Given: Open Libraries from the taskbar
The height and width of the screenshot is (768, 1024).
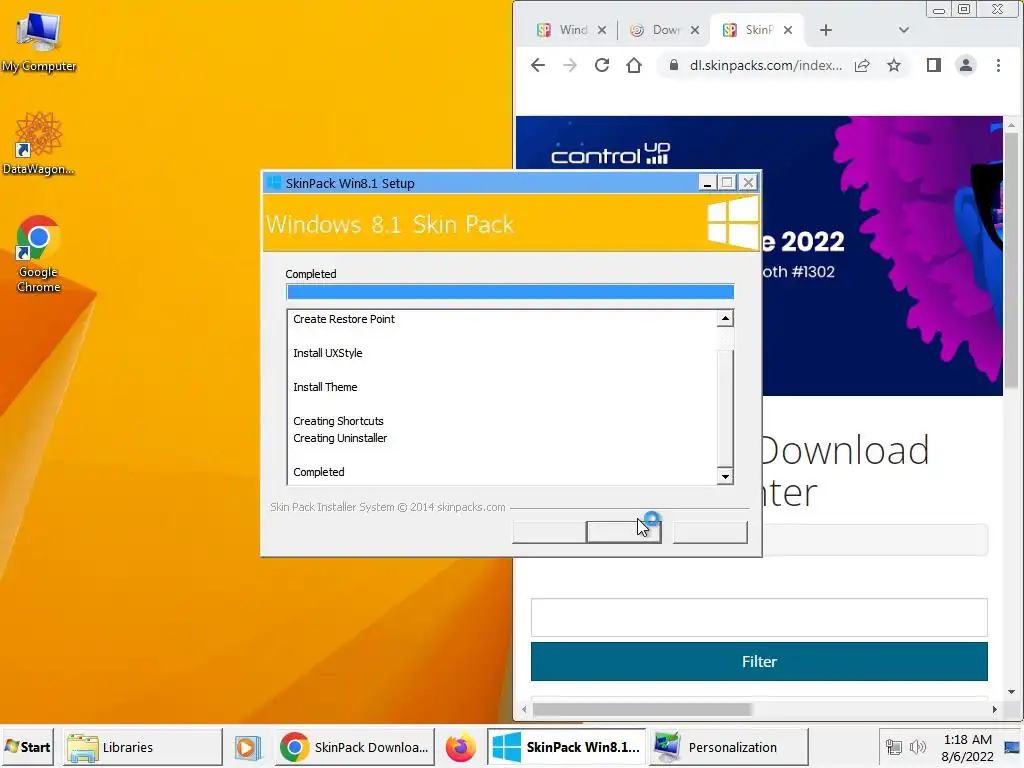Looking at the screenshot, I should pos(142,747).
